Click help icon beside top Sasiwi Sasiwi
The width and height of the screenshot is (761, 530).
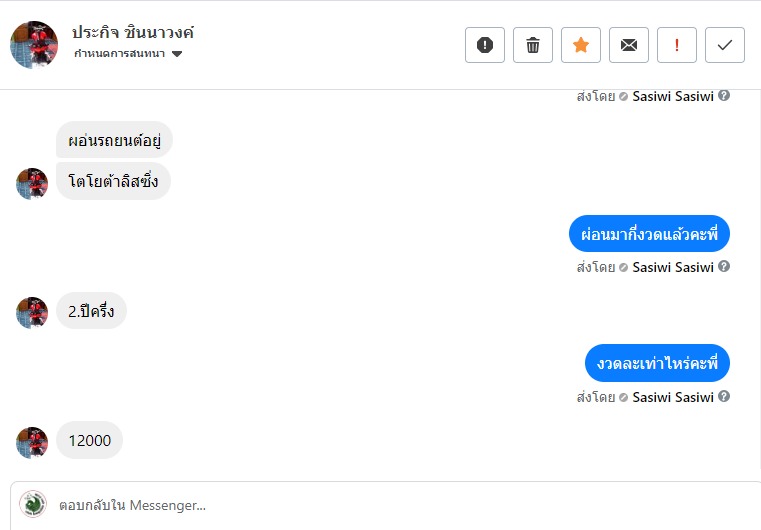click(x=724, y=96)
